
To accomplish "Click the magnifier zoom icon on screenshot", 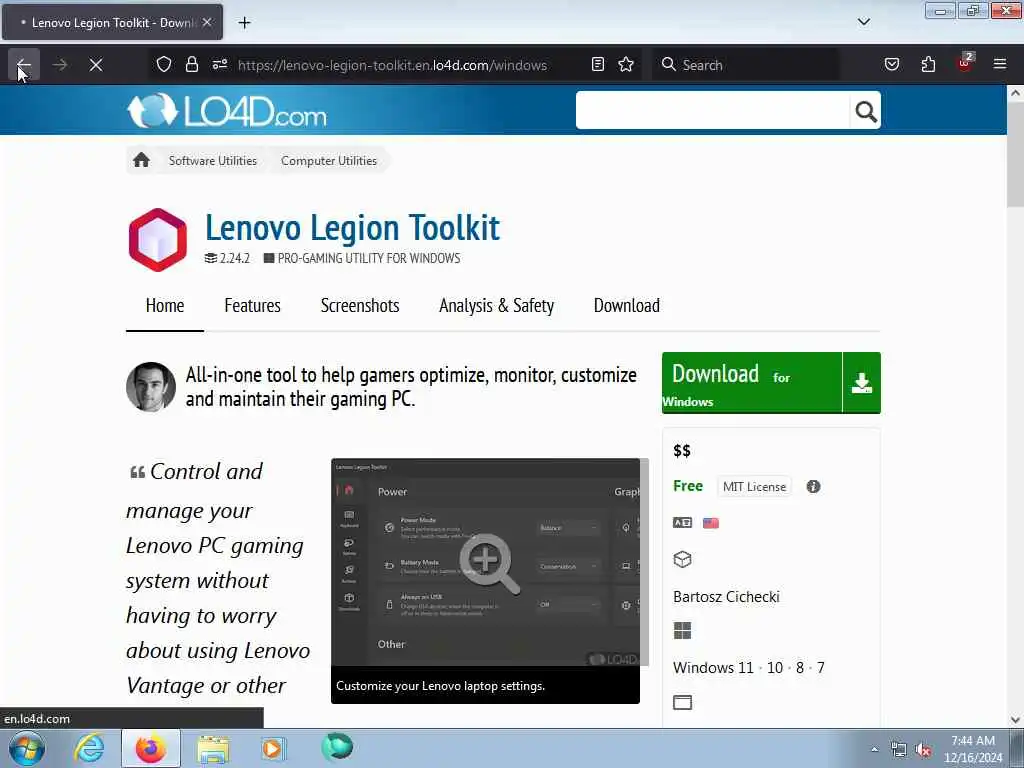I will pyautogui.click(x=489, y=563).
